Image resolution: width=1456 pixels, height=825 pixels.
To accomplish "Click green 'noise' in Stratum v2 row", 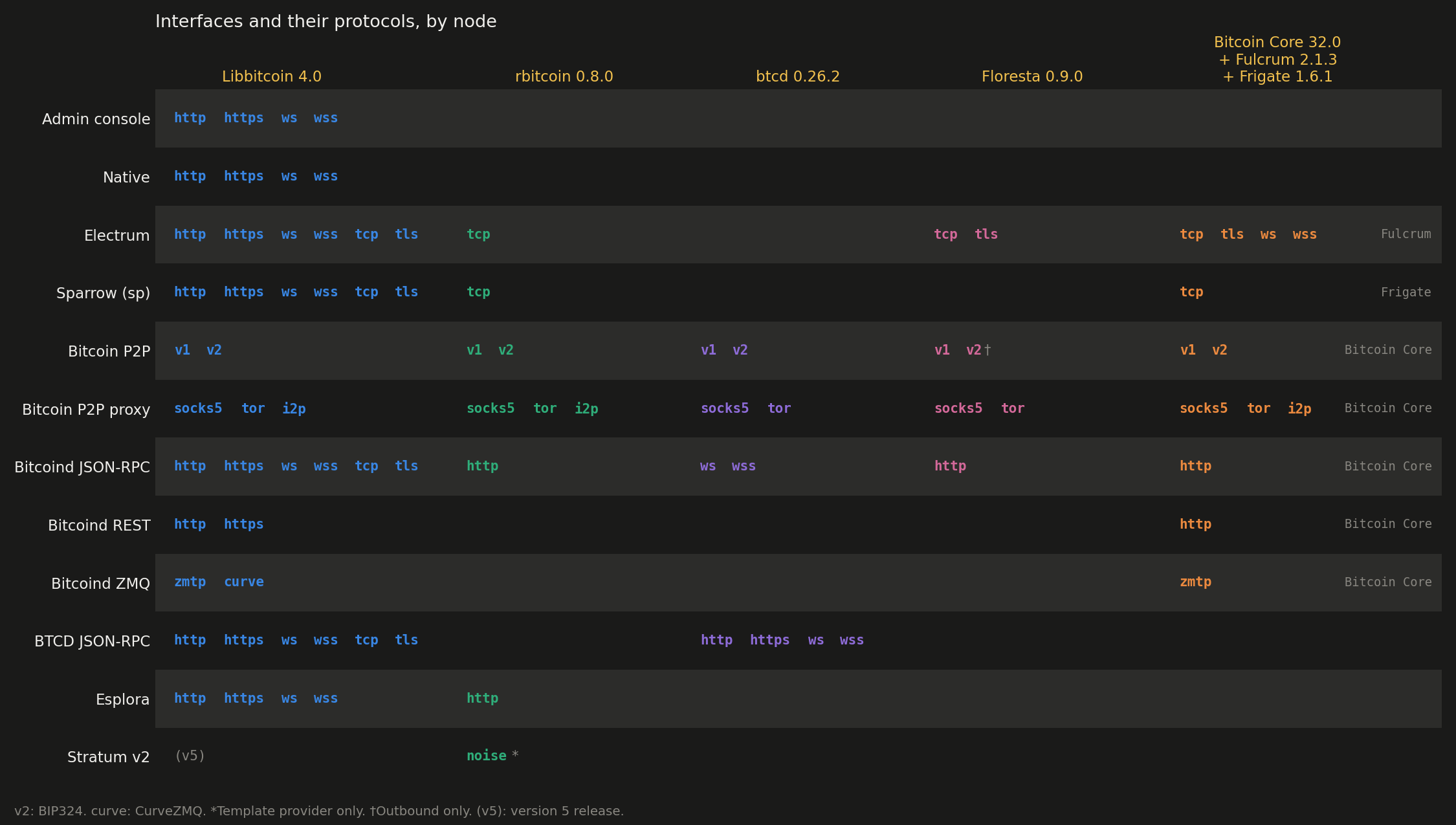I will [487, 756].
